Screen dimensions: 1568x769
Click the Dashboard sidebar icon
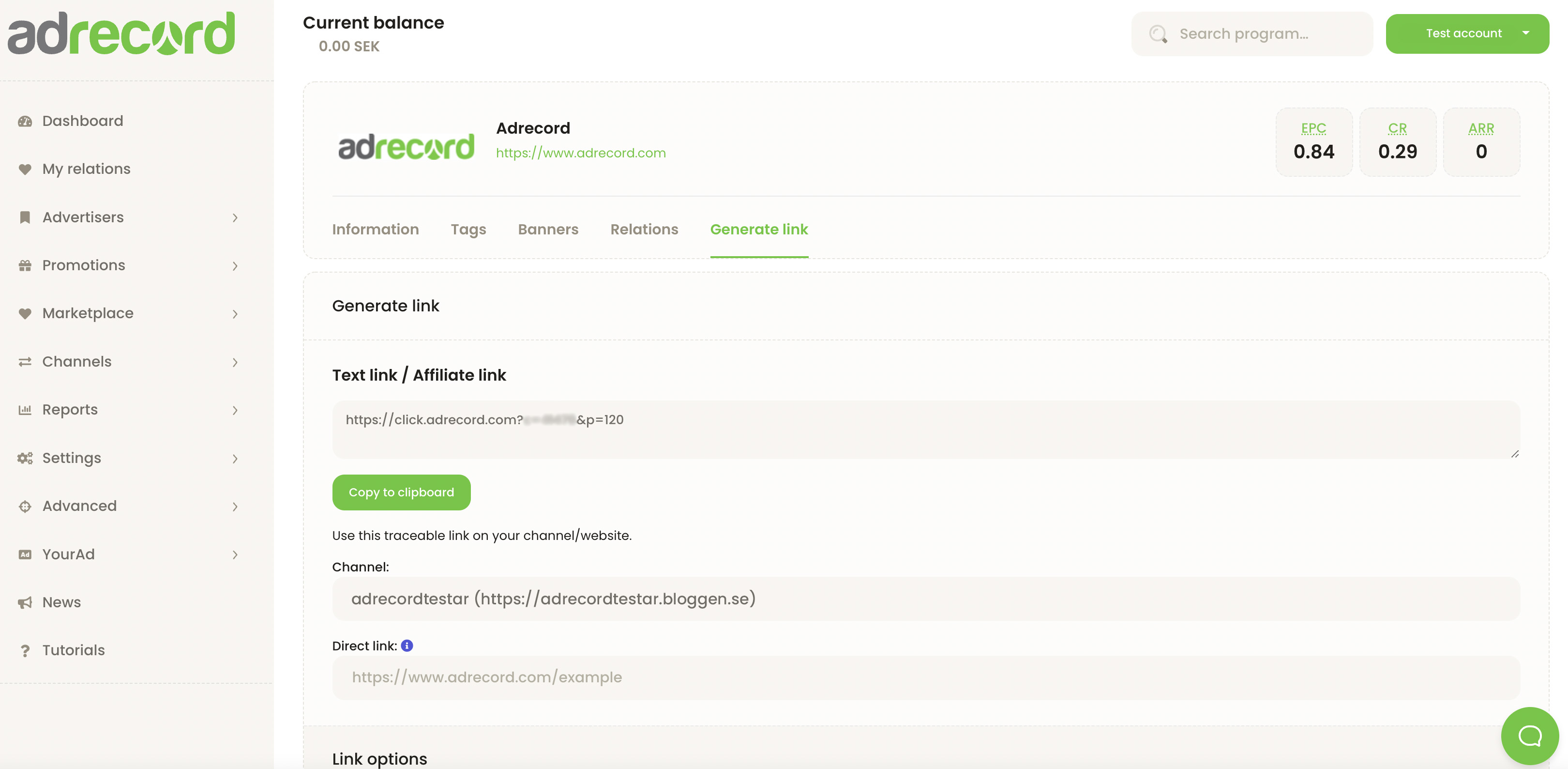click(x=25, y=121)
